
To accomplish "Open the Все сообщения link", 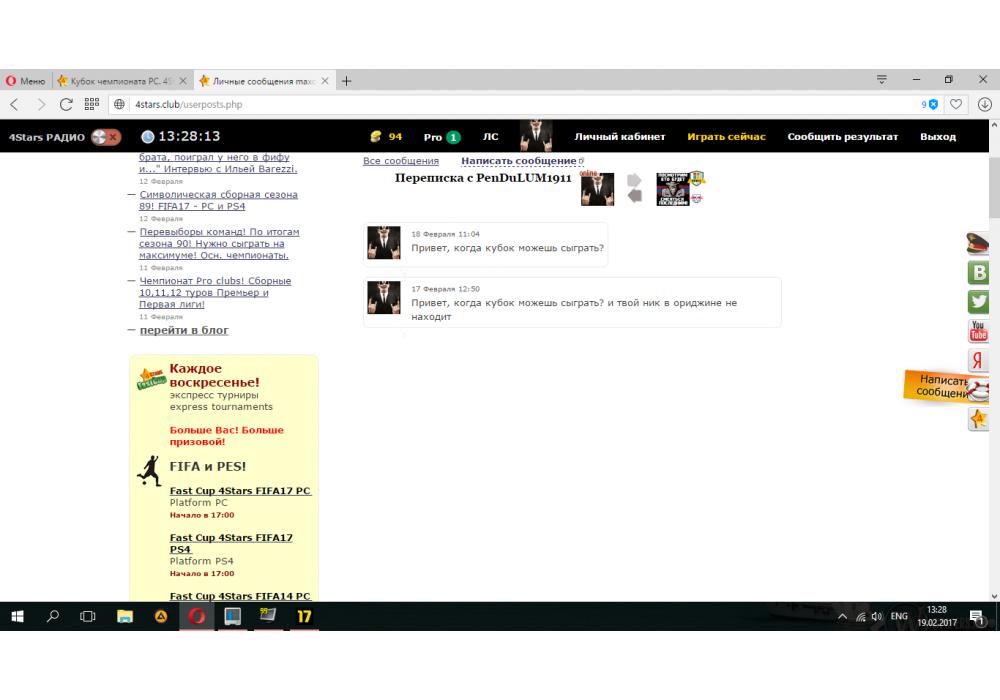I will click(400, 161).
